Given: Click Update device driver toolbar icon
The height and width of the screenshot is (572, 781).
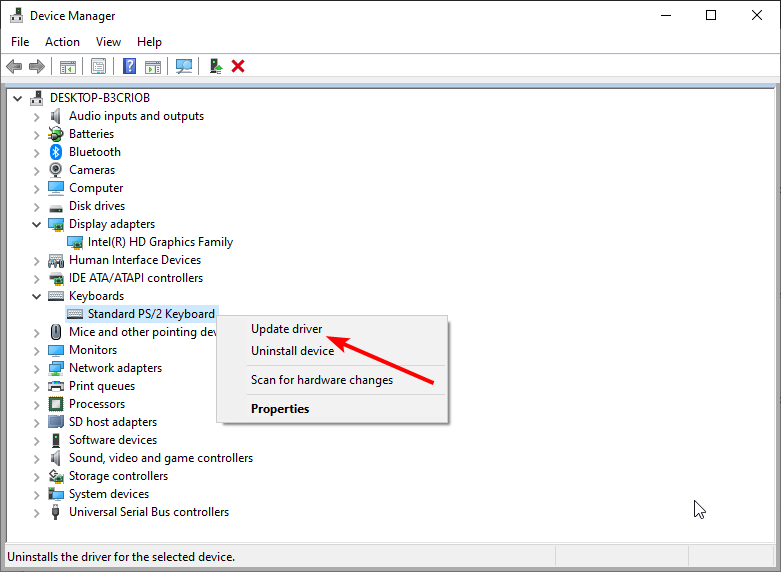Looking at the screenshot, I should (x=216, y=66).
